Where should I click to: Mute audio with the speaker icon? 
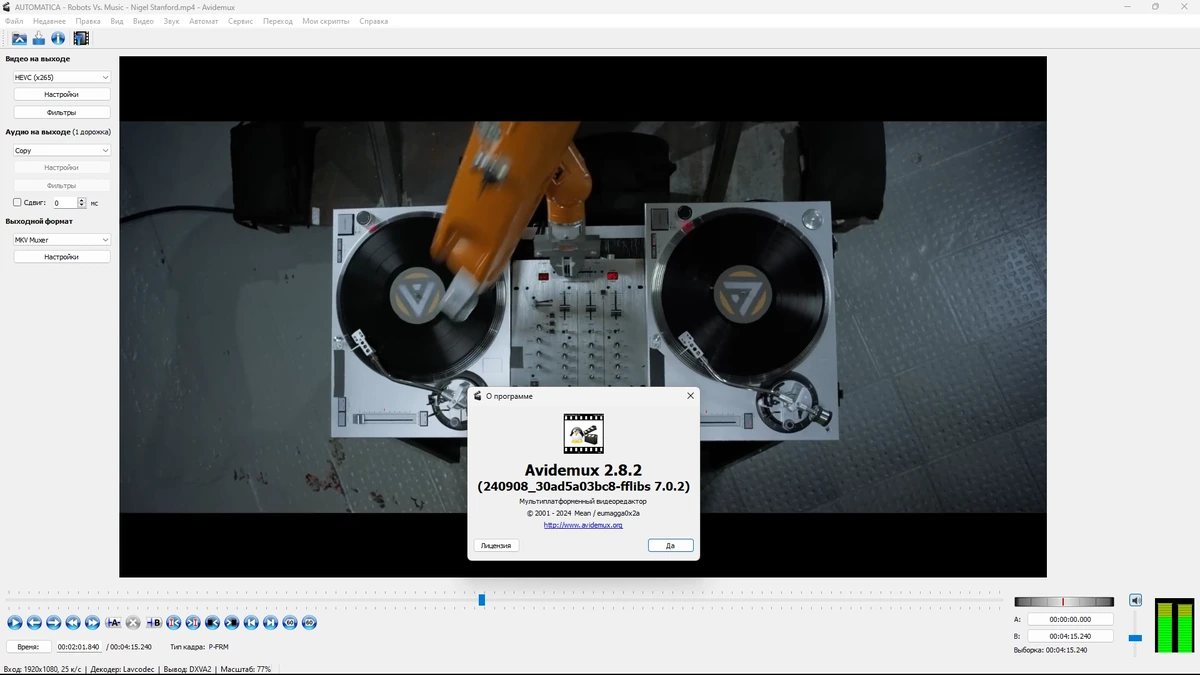(x=1135, y=600)
